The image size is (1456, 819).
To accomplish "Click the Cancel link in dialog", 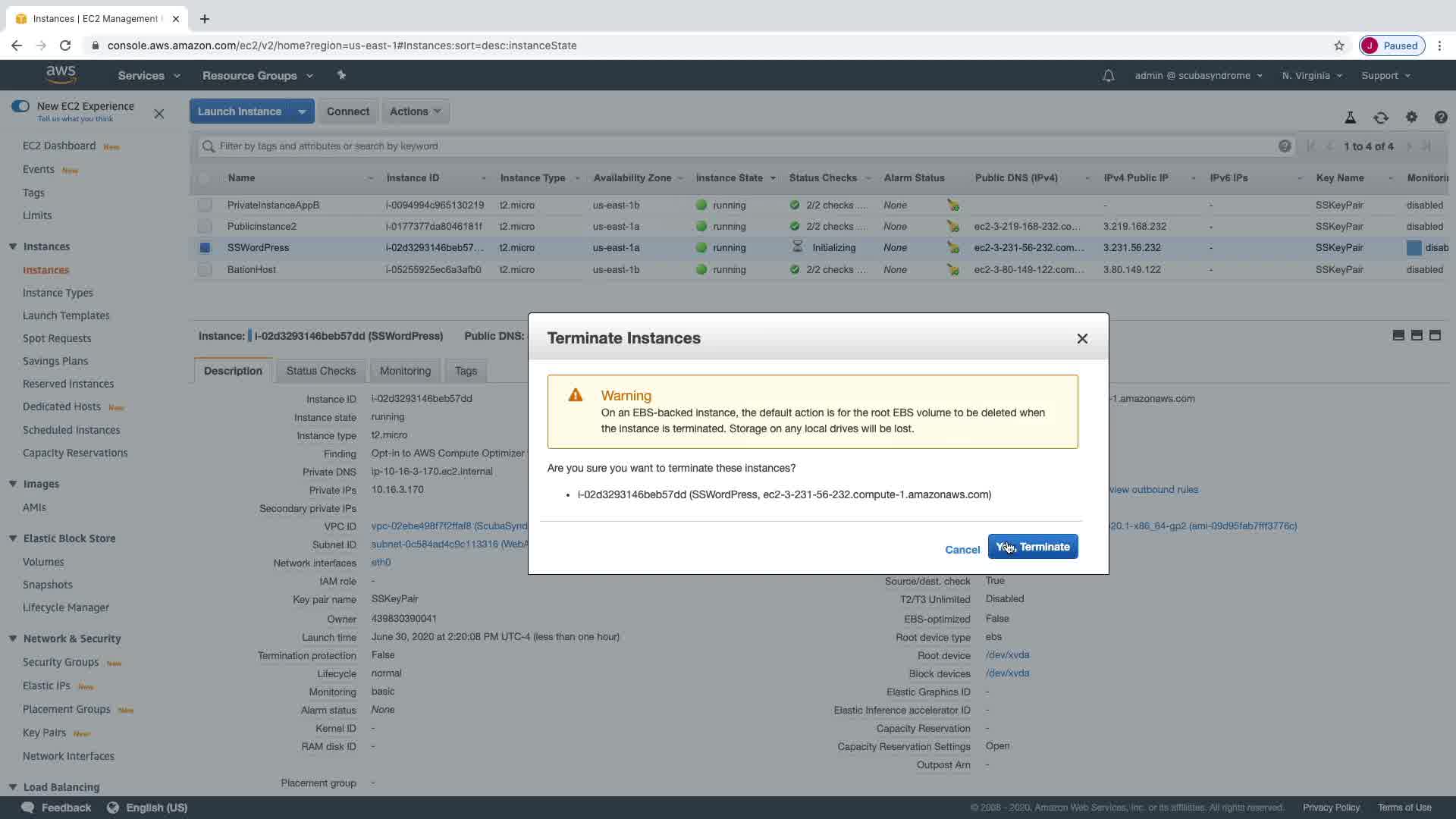I will point(962,550).
